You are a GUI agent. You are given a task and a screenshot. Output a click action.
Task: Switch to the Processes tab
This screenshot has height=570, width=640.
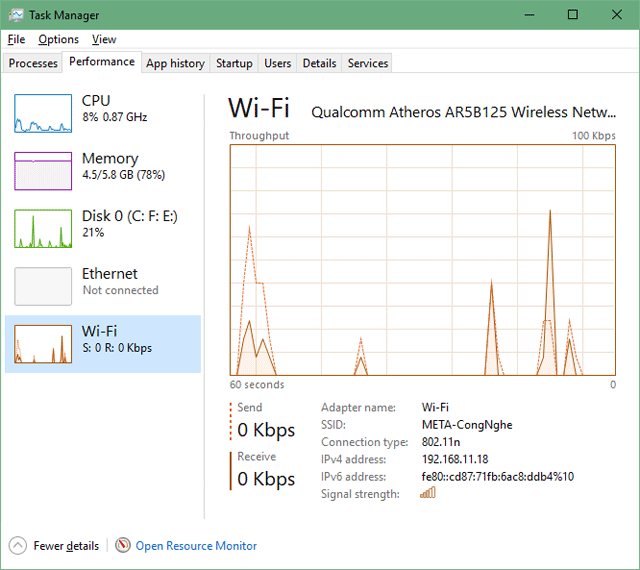coord(33,63)
